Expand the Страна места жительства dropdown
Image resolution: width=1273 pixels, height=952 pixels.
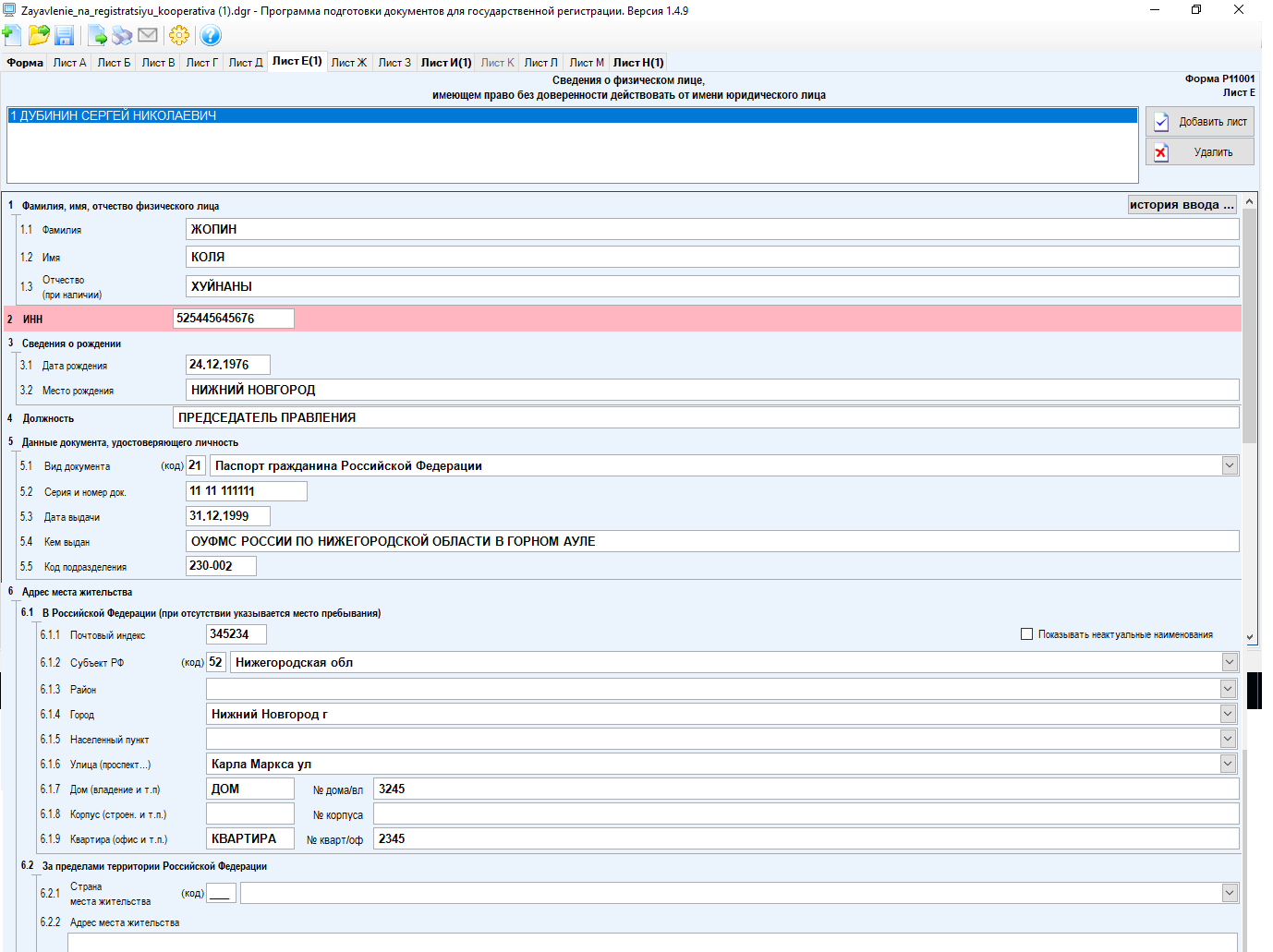click(x=1229, y=893)
